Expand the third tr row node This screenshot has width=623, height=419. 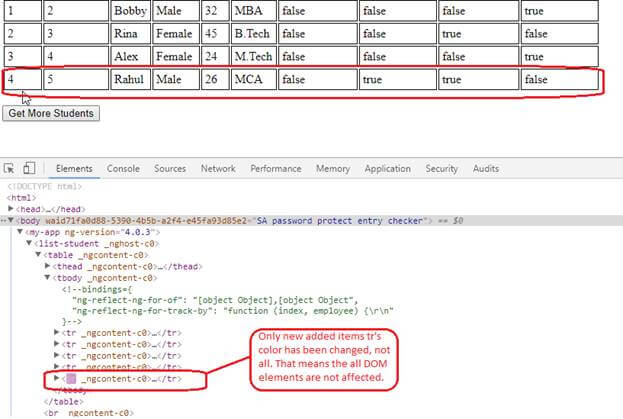(56, 355)
